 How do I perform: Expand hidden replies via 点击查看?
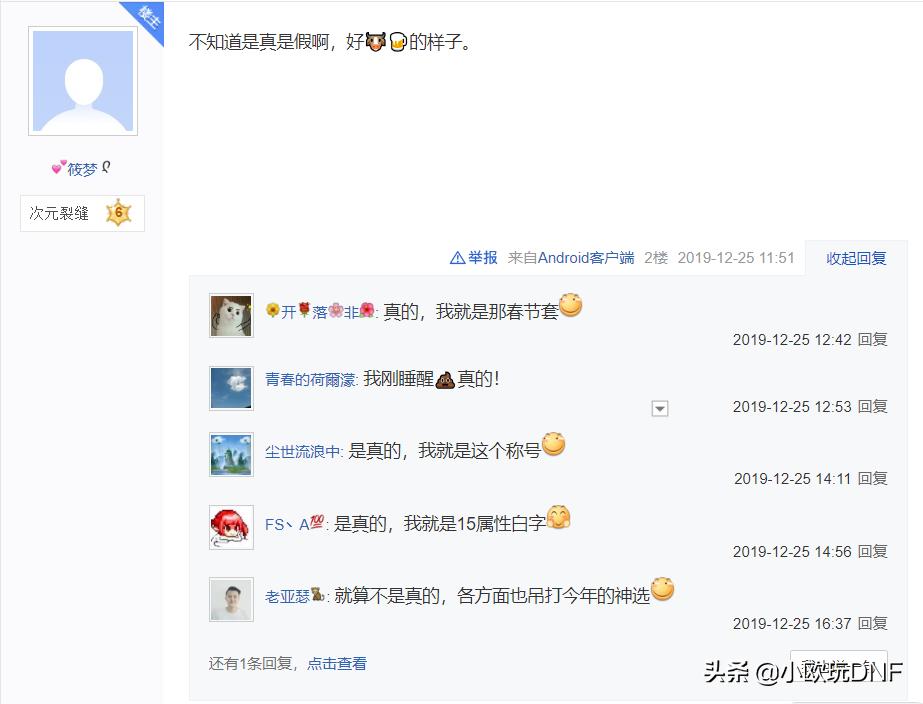337,663
